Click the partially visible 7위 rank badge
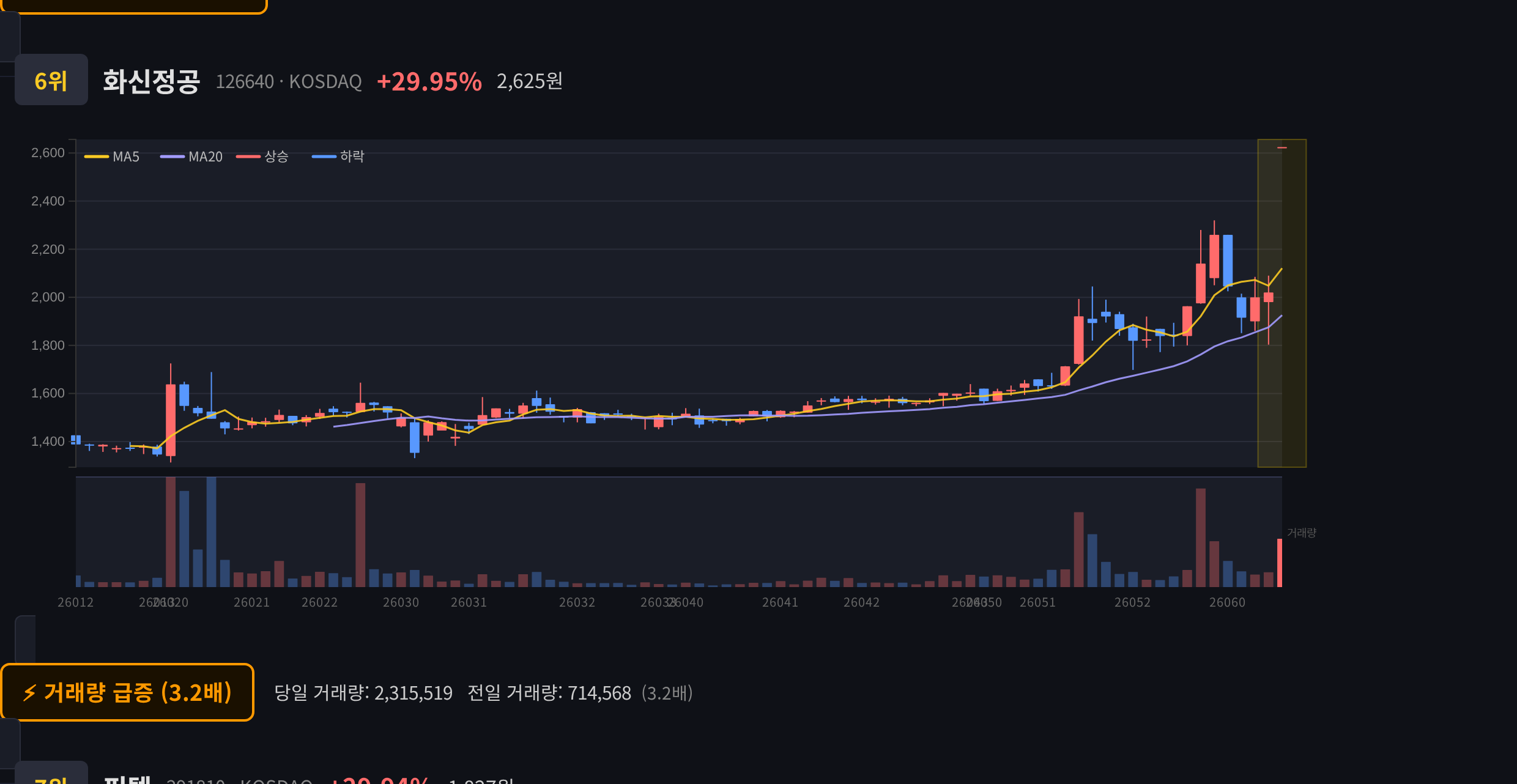This screenshot has width=1517, height=784. (51, 773)
